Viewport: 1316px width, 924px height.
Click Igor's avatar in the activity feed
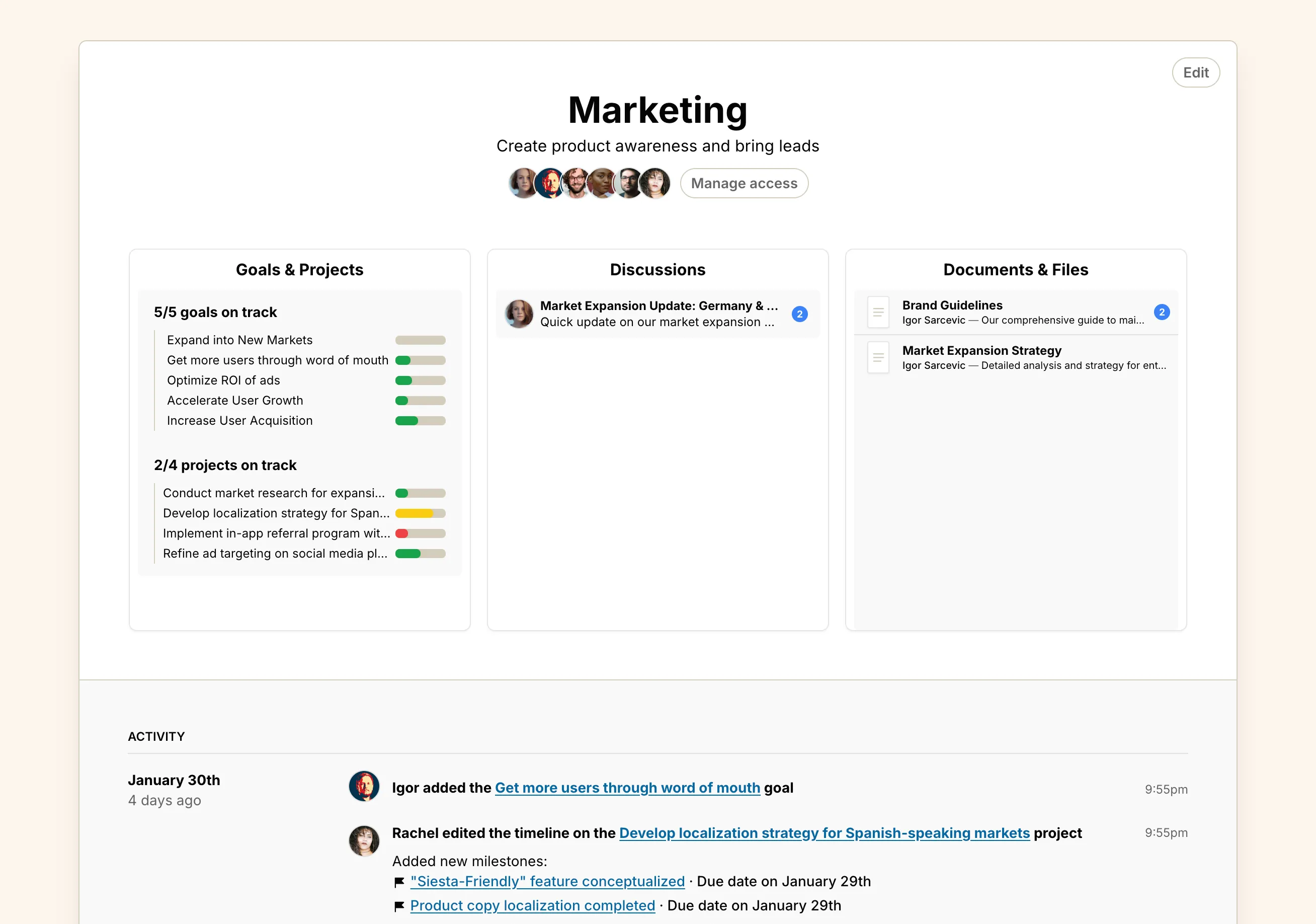364,786
